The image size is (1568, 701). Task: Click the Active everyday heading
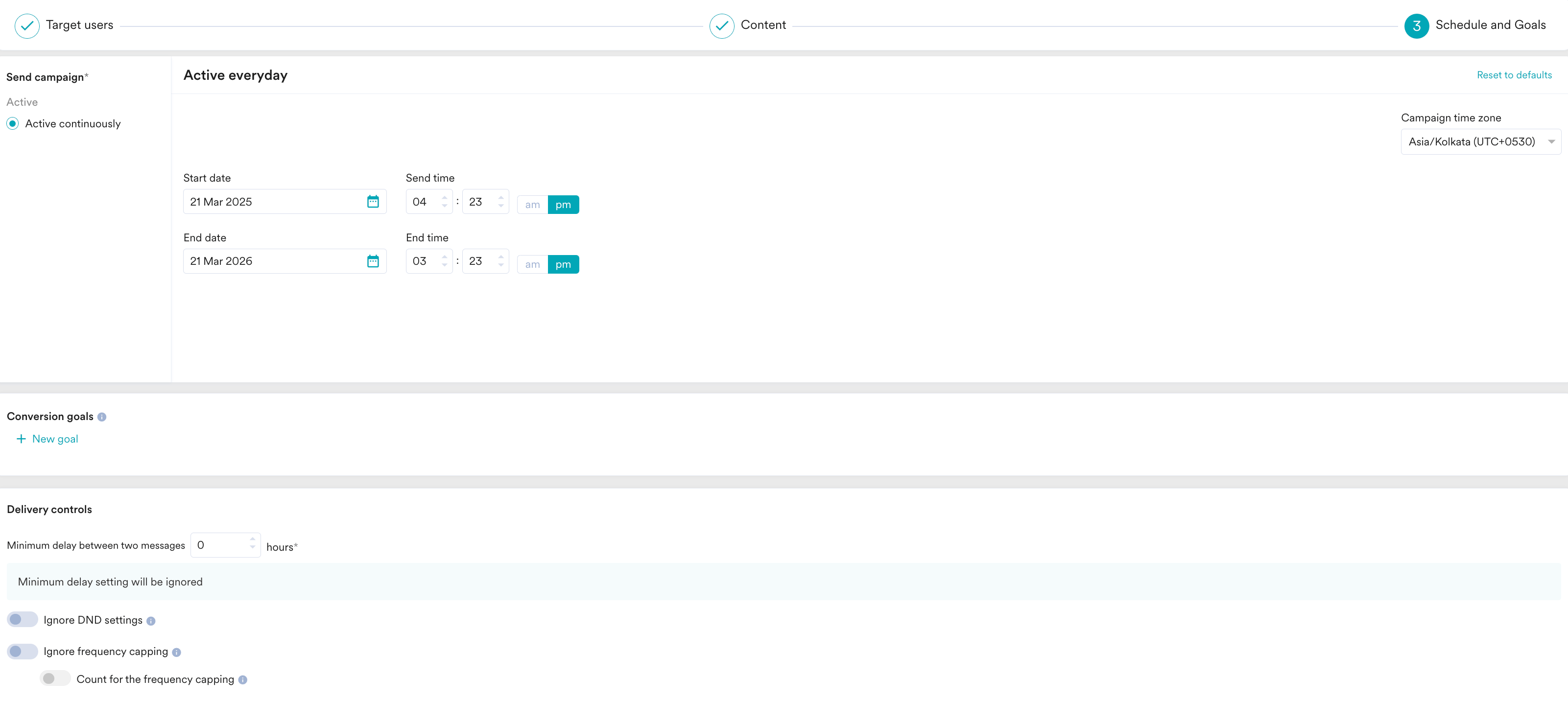pos(235,75)
